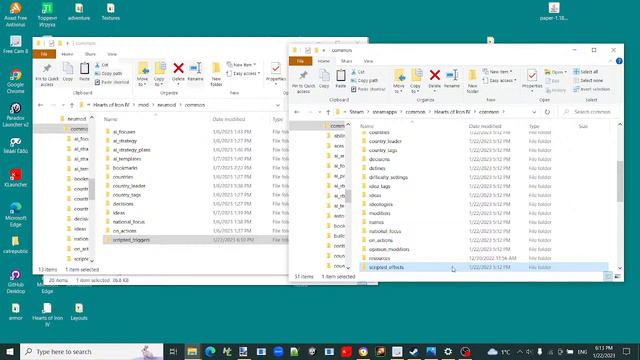640x360 pixels.
Task: Open Share tab in Steam common window
Action: (347, 61)
